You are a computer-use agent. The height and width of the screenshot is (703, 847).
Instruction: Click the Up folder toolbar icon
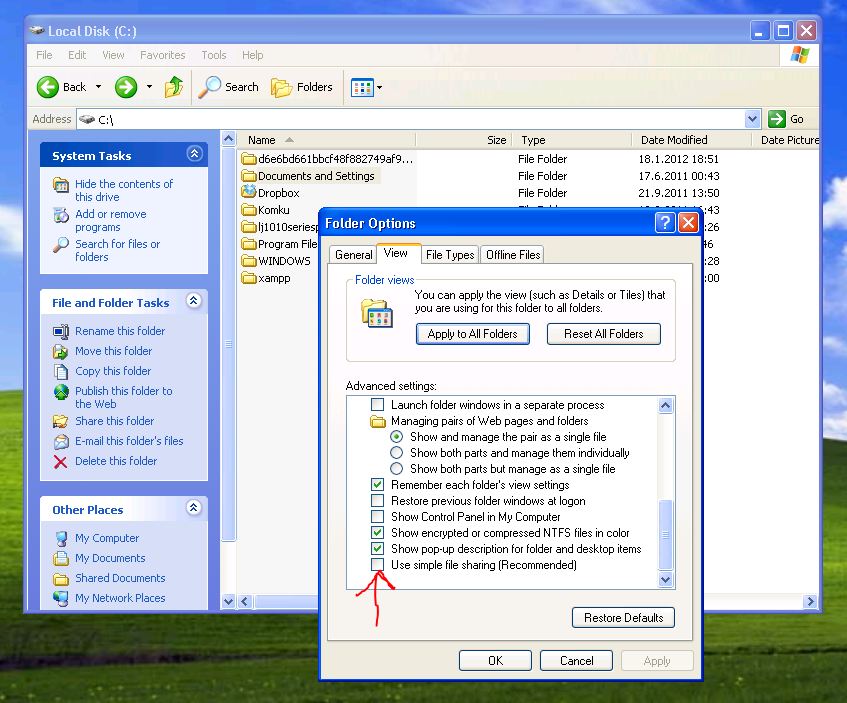pos(174,87)
